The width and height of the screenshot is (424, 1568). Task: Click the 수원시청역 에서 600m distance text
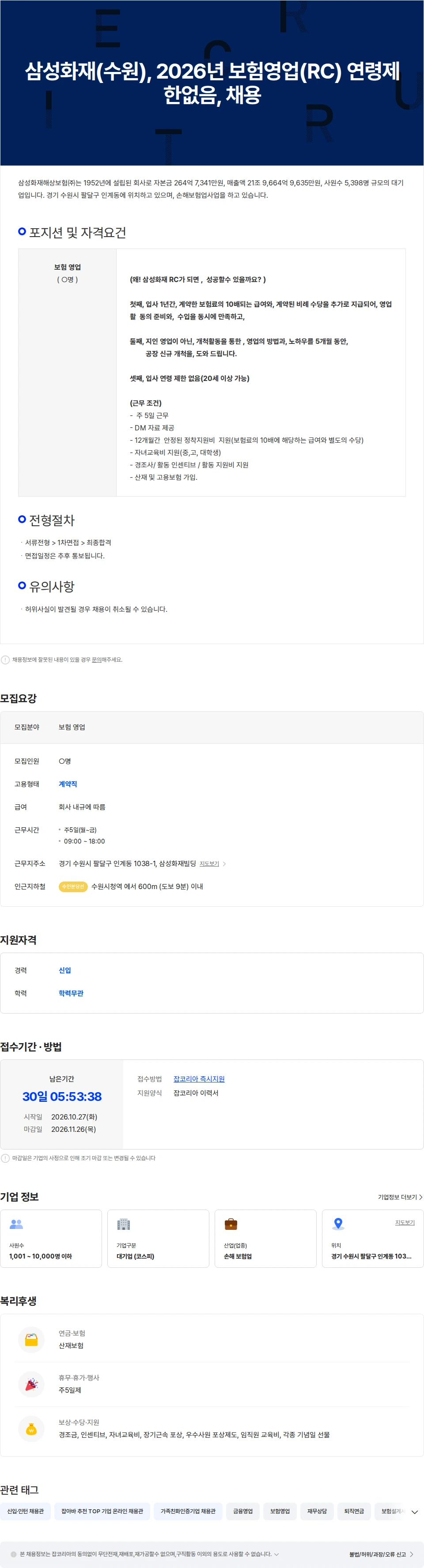[147, 887]
